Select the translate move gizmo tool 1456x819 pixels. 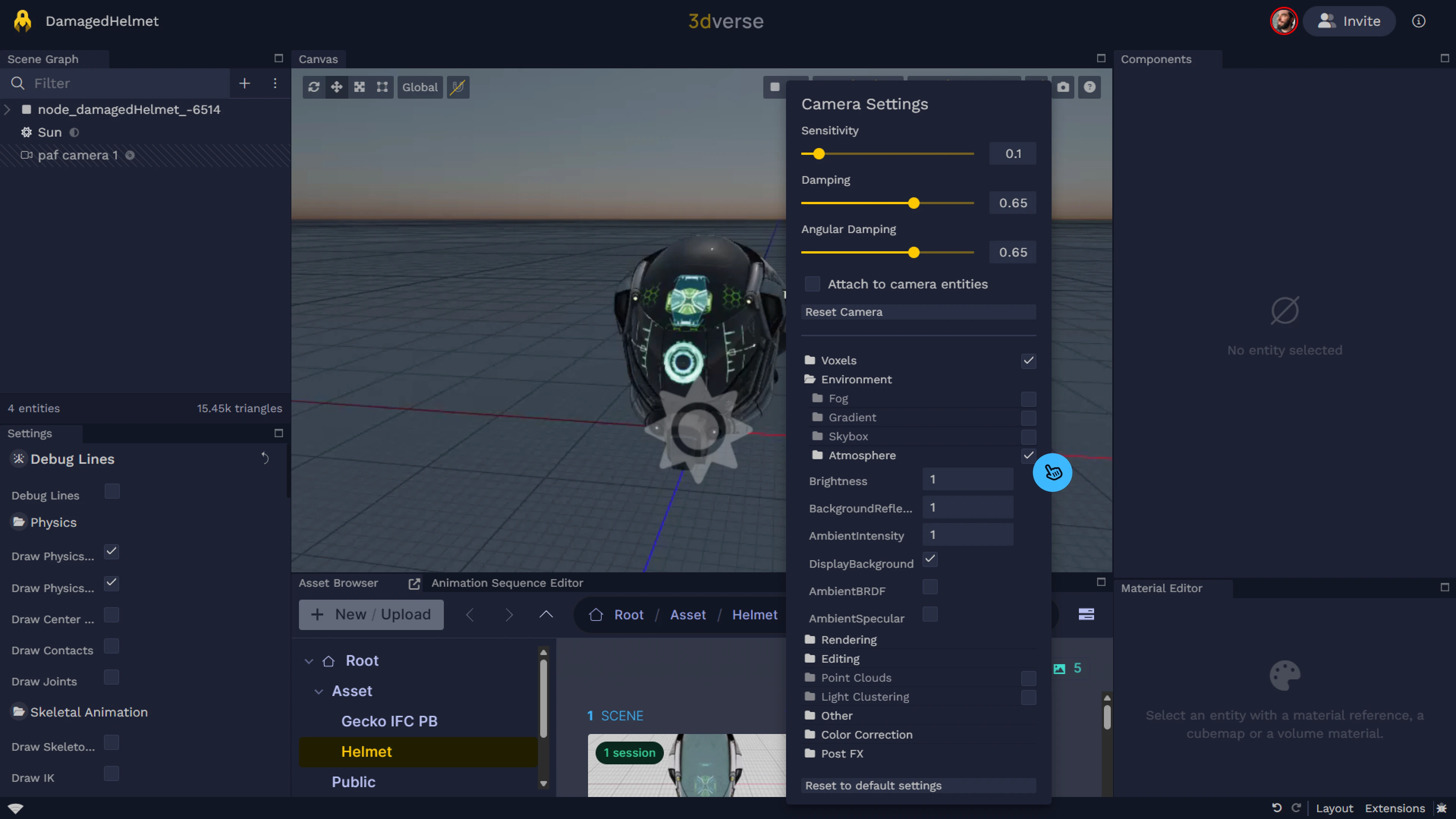336,87
